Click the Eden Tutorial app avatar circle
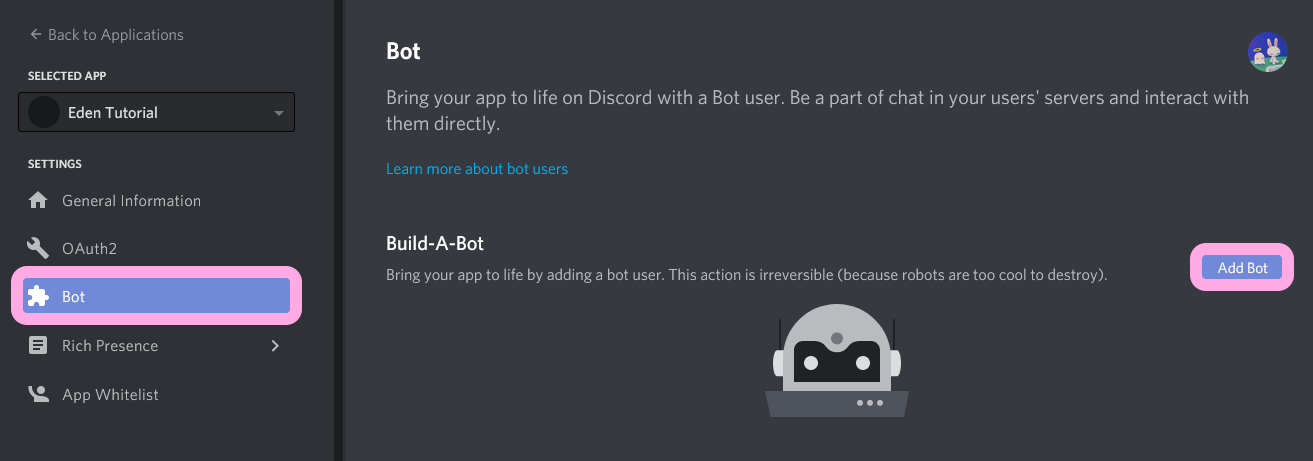This screenshot has height=461, width=1313. [43, 112]
